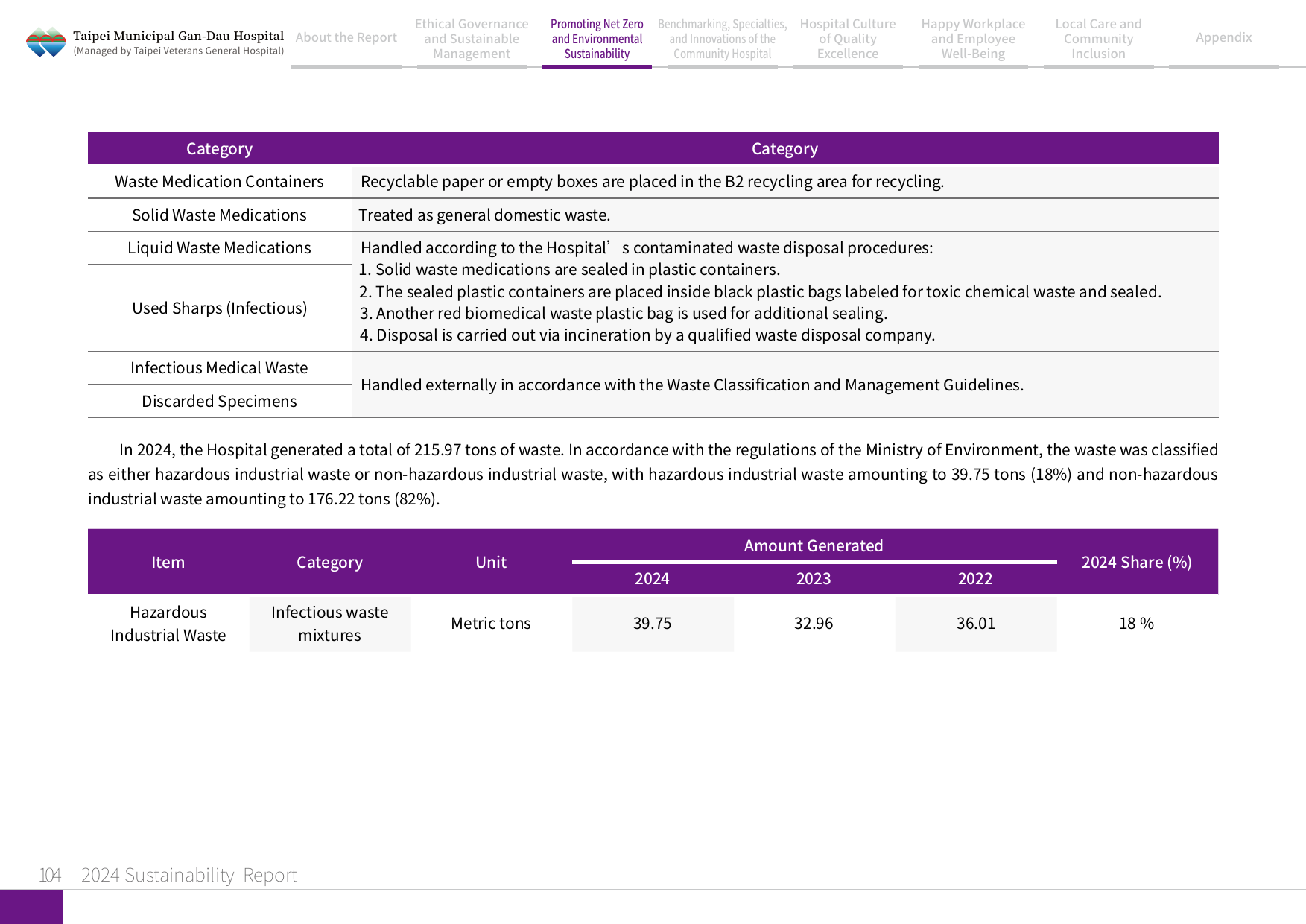Click the Unit column header
Viewport: 1306px width, 924px height.
pyautogui.click(x=491, y=562)
